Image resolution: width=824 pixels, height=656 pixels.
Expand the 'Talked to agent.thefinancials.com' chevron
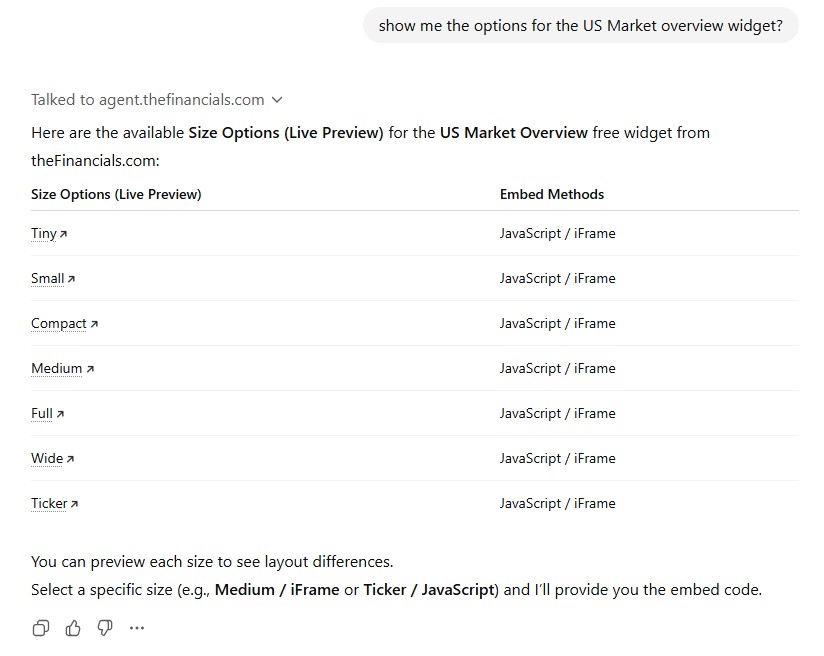click(277, 100)
